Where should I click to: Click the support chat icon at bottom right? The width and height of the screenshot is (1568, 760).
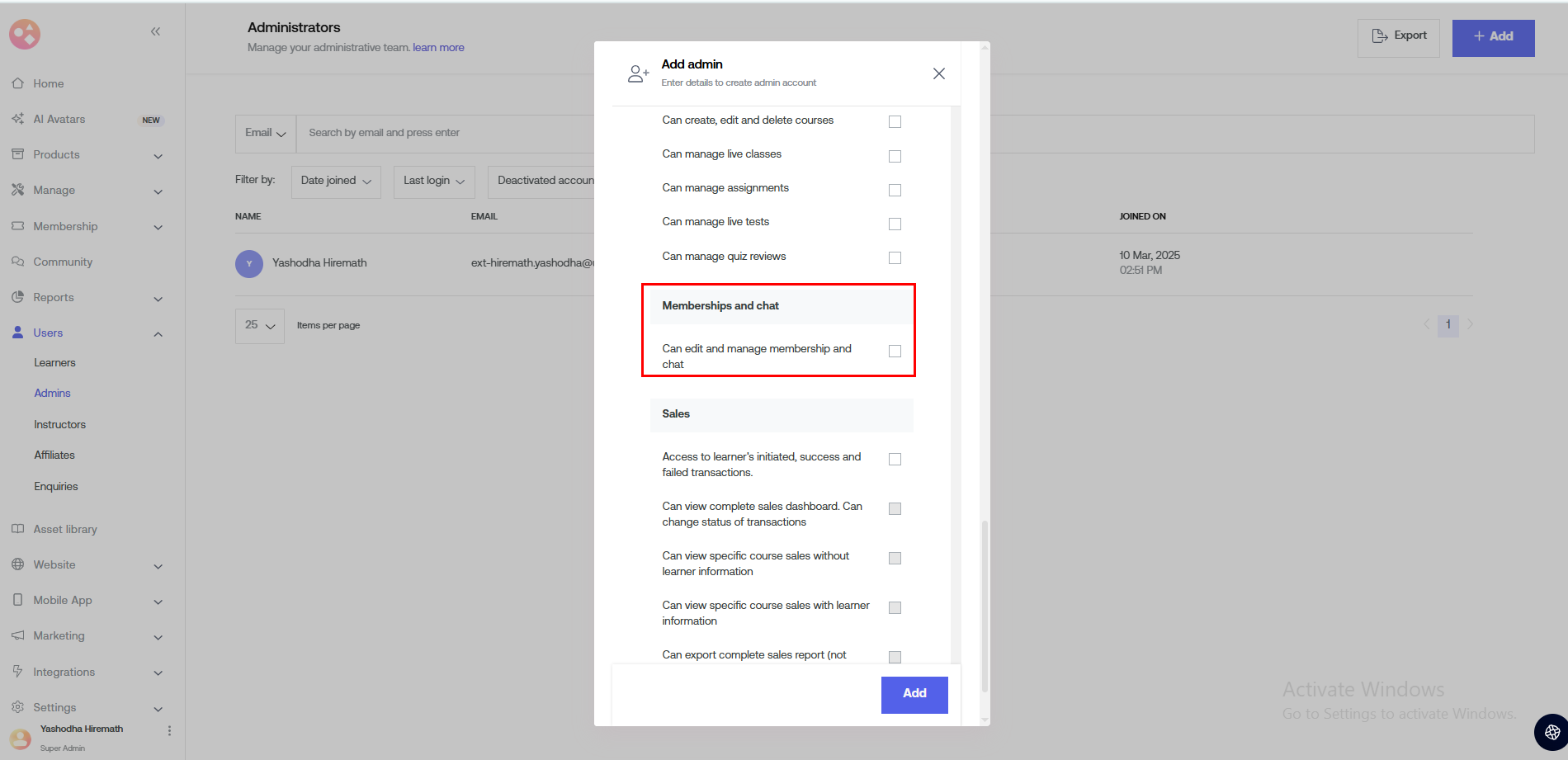[1551, 732]
